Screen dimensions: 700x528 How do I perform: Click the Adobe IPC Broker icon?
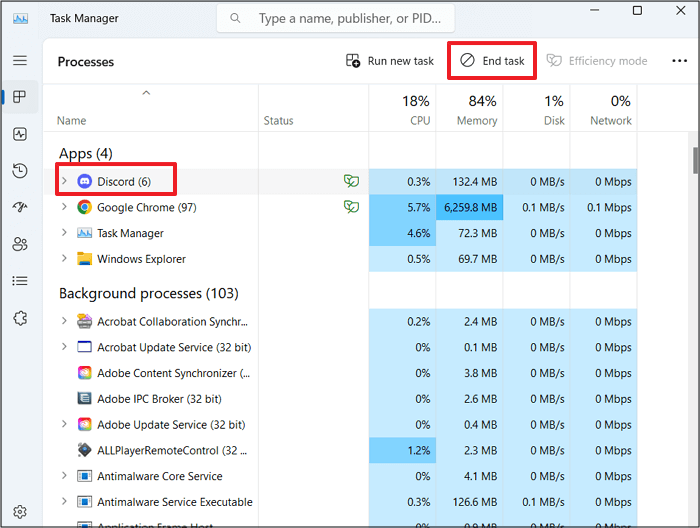[84, 398]
